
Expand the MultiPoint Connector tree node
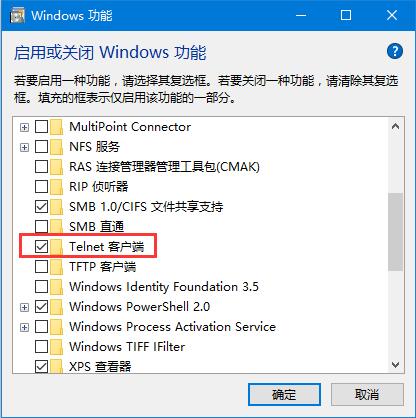tap(24, 127)
